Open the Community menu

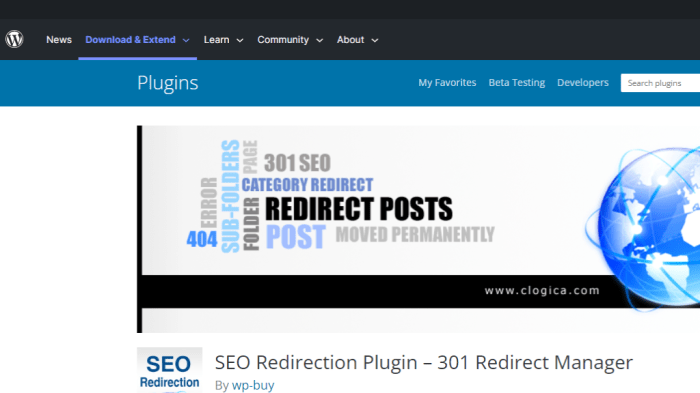(x=283, y=40)
